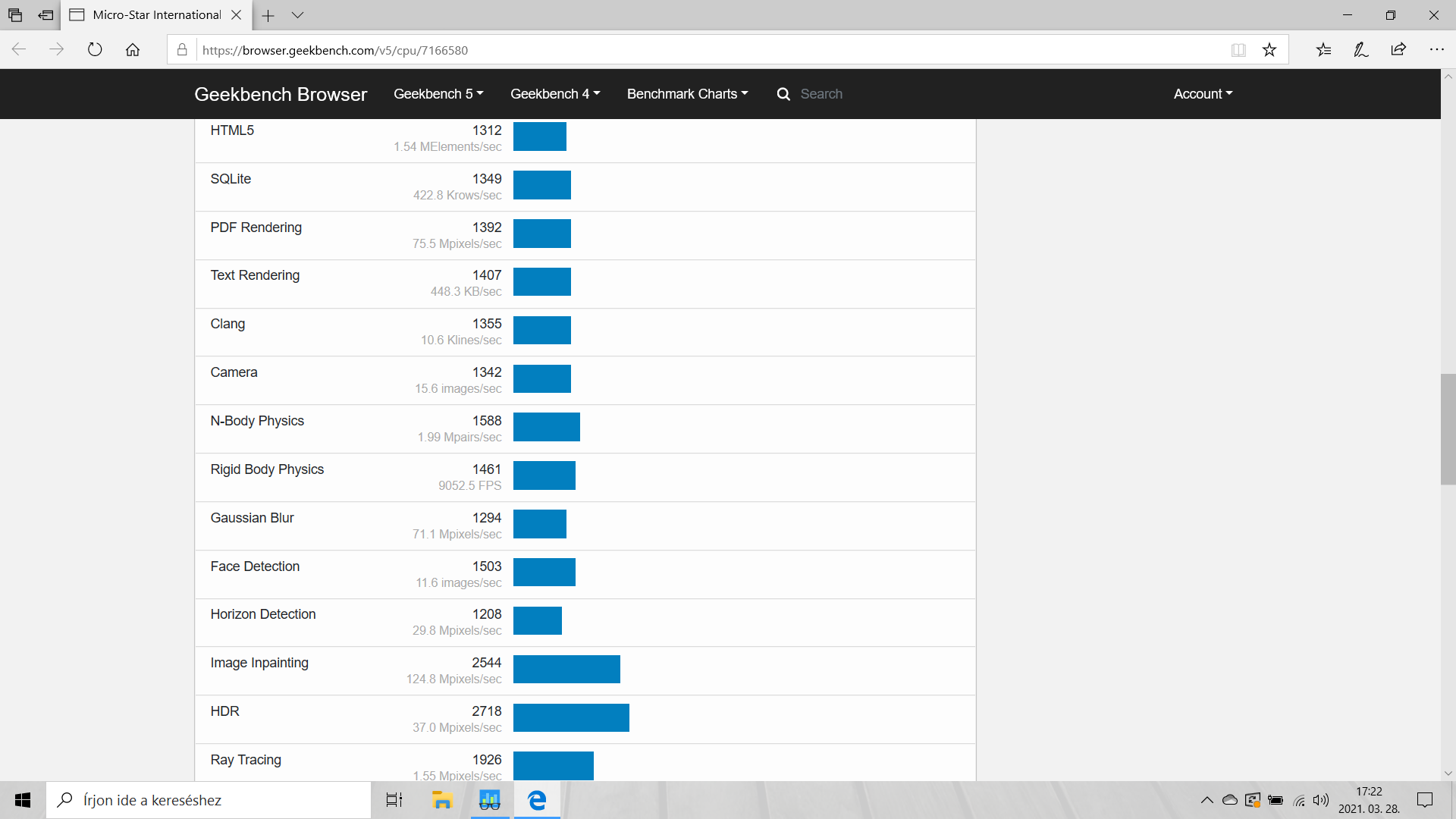Select the Micro-Star International browser tab
This screenshot has height=819, width=1456.
click(155, 15)
